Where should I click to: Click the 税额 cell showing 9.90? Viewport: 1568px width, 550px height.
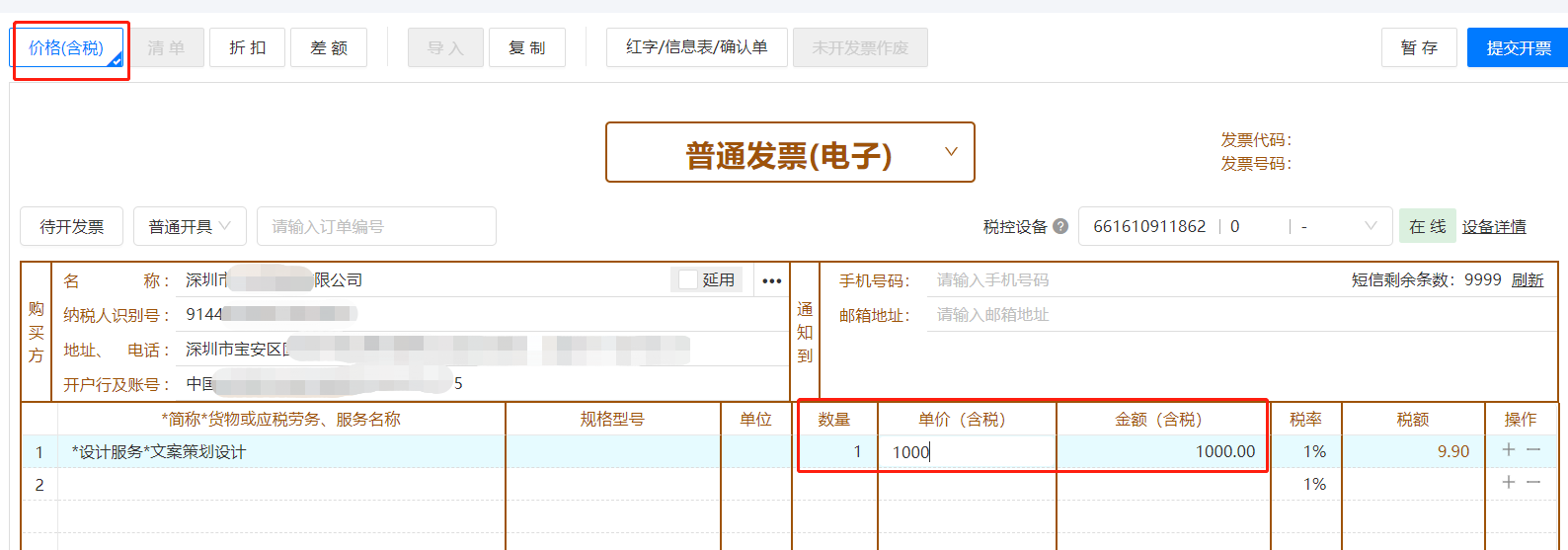[x=1413, y=451]
